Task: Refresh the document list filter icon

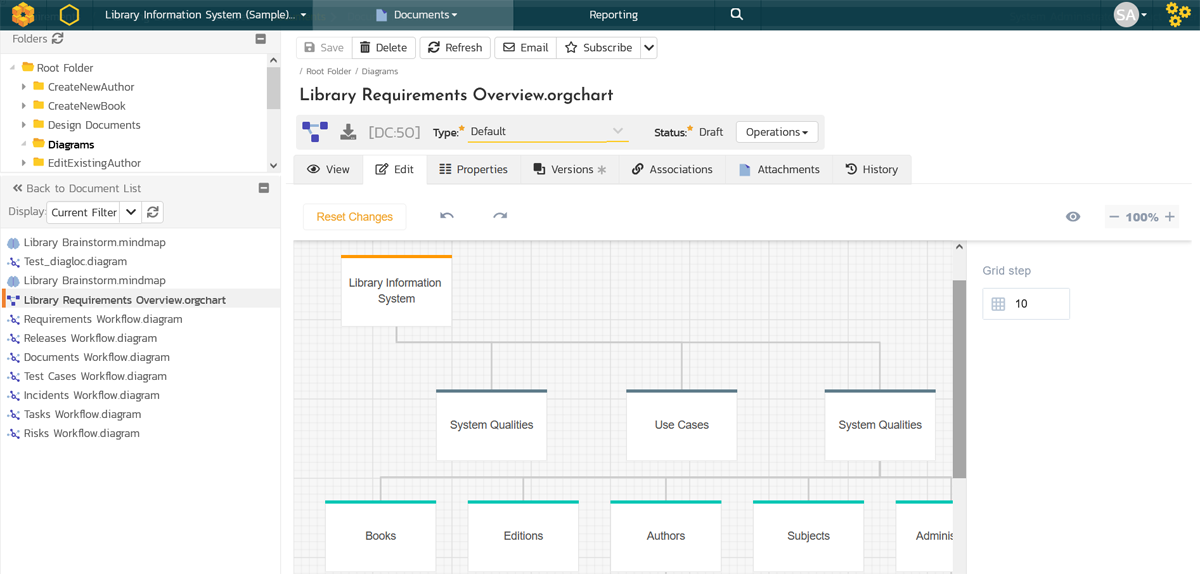Action: tap(152, 212)
